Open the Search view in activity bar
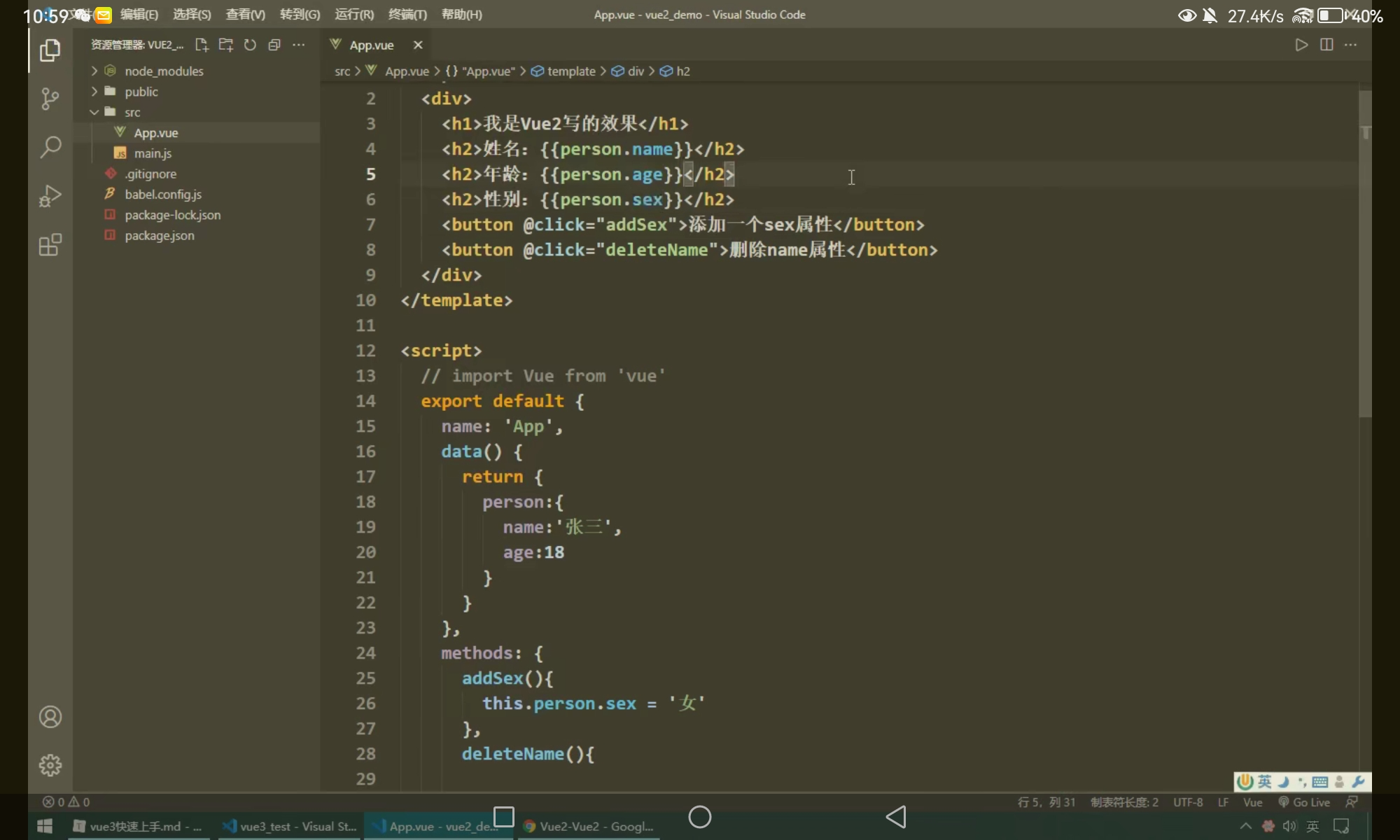The image size is (1400, 840). (50, 147)
